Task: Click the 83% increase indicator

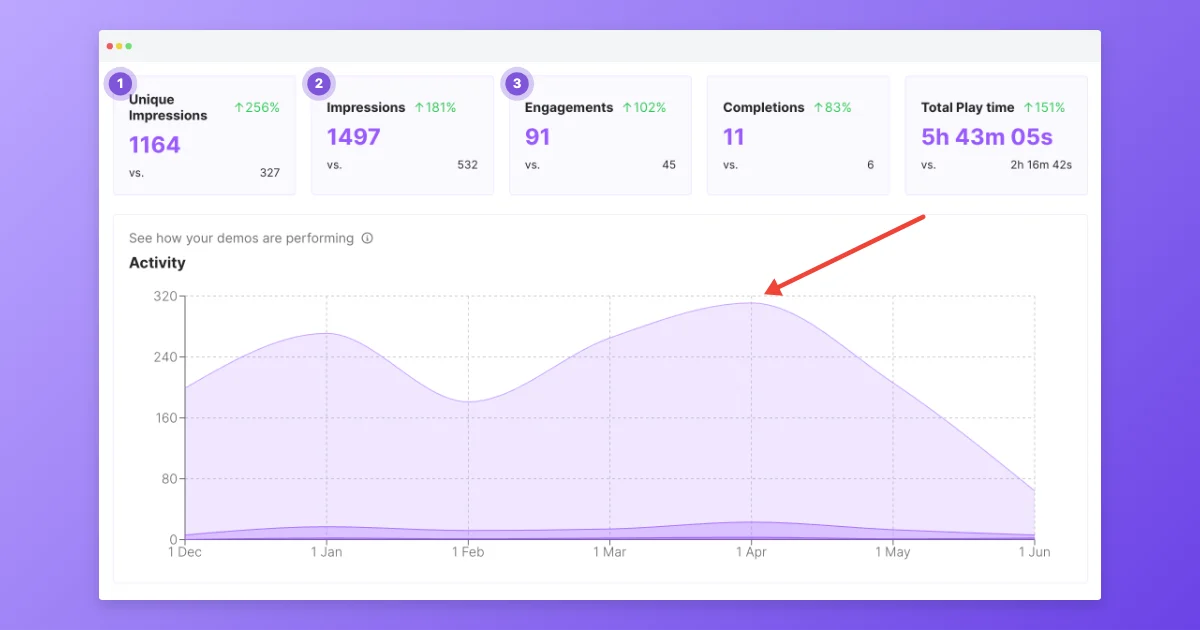Action: pos(832,107)
